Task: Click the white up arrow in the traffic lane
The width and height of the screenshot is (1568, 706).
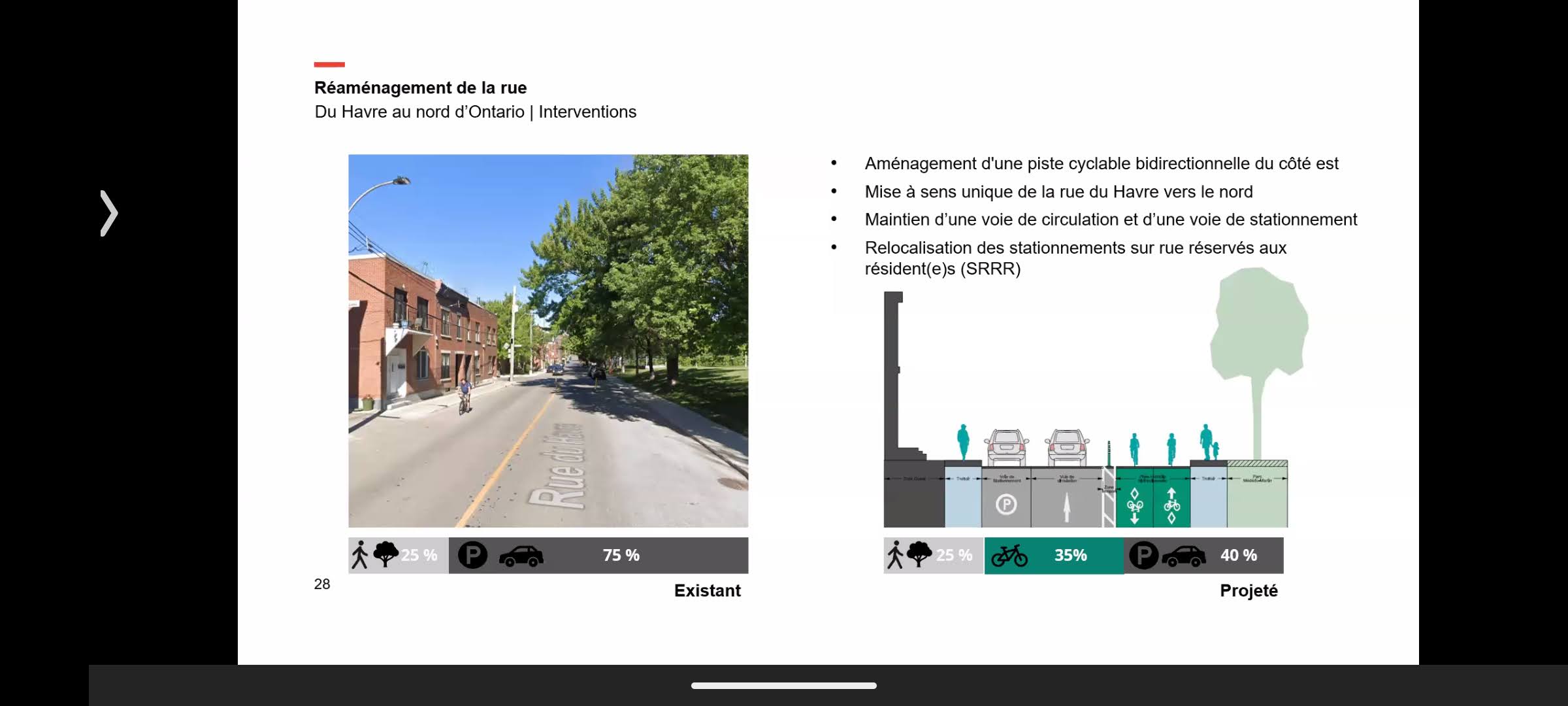Action: (1067, 507)
